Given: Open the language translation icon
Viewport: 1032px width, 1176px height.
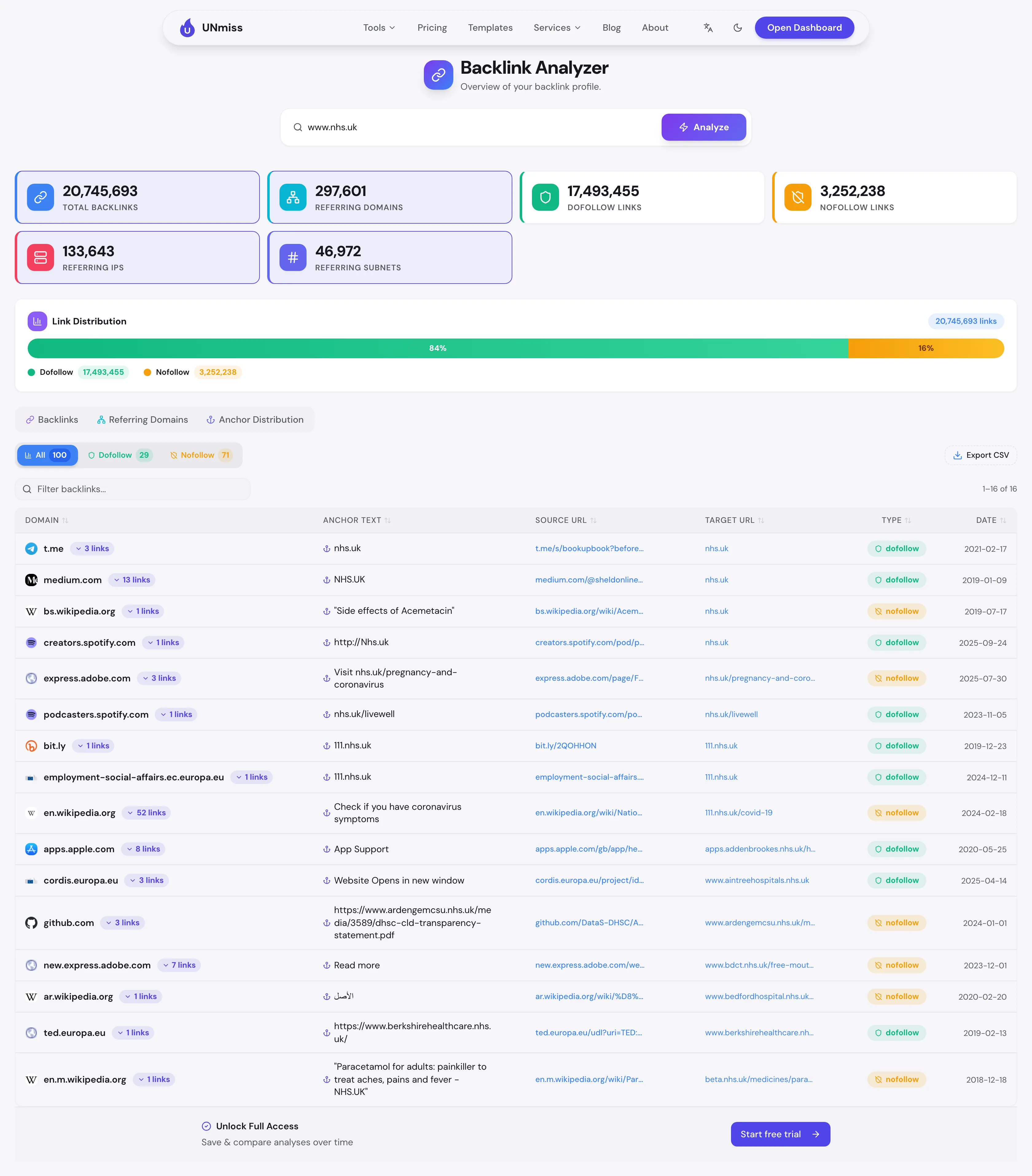Looking at the screenshot, I should (x=708, y=28).
